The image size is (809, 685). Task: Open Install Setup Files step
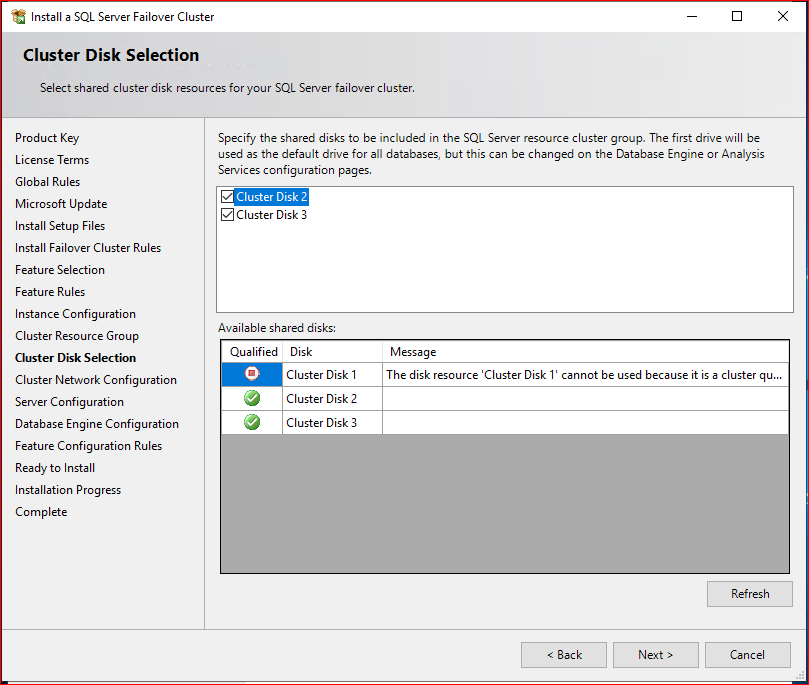pos(60,226)
